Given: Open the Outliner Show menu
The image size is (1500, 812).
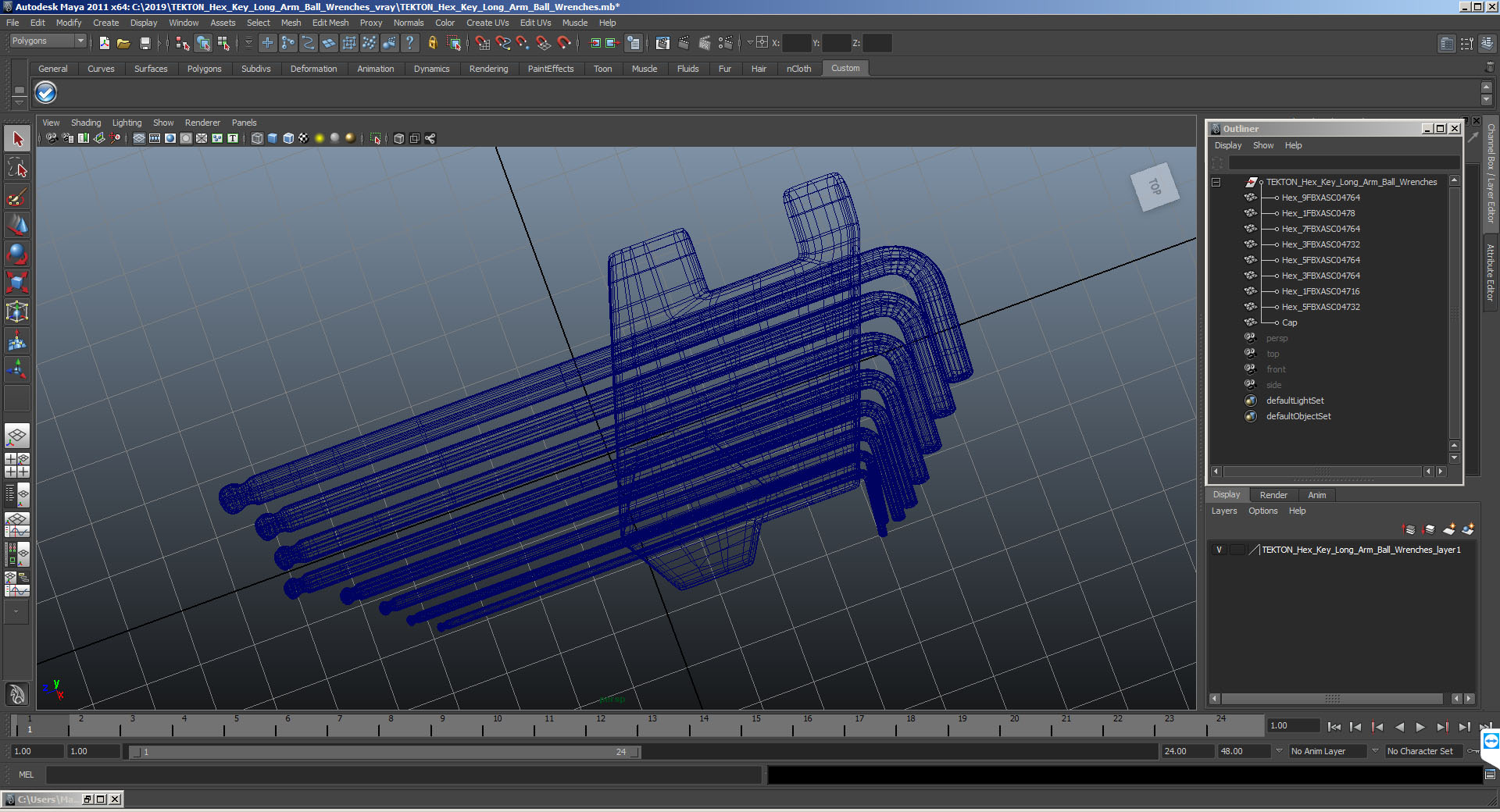Looking at the screenshot, I should [x=1263, y=145].
